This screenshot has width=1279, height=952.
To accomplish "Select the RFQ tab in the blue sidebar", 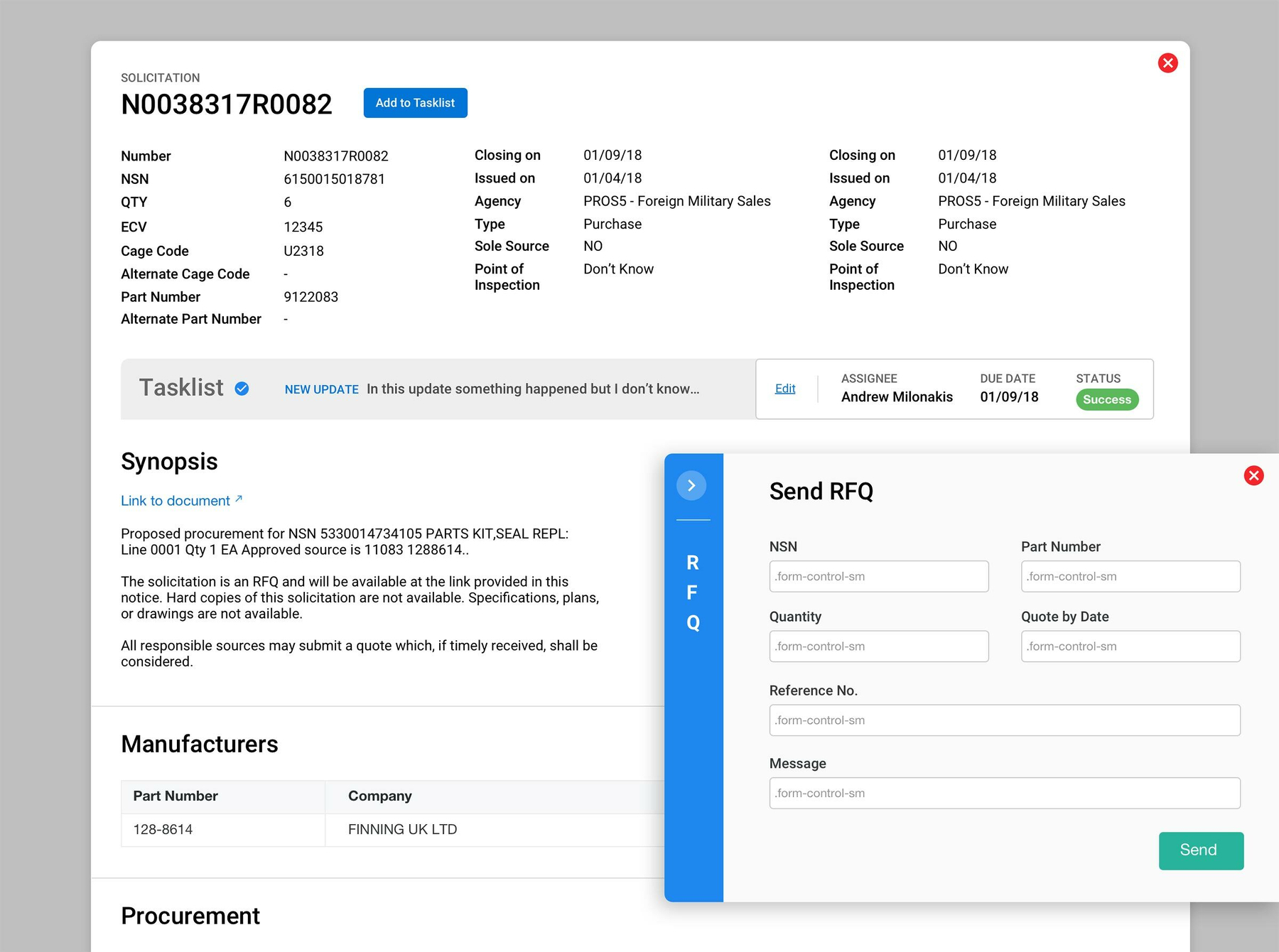I will [692, 592].
